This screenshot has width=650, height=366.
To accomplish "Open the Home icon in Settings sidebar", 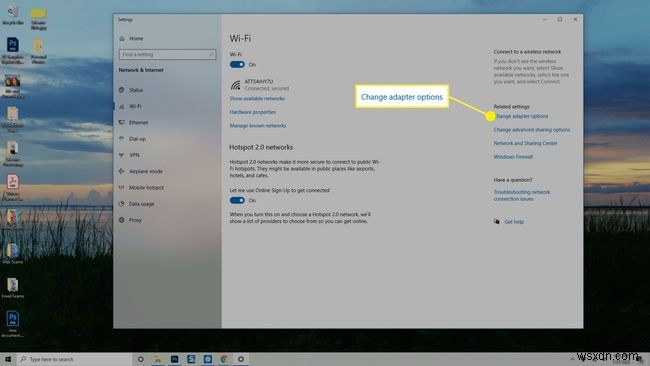I will pos(122,39).
